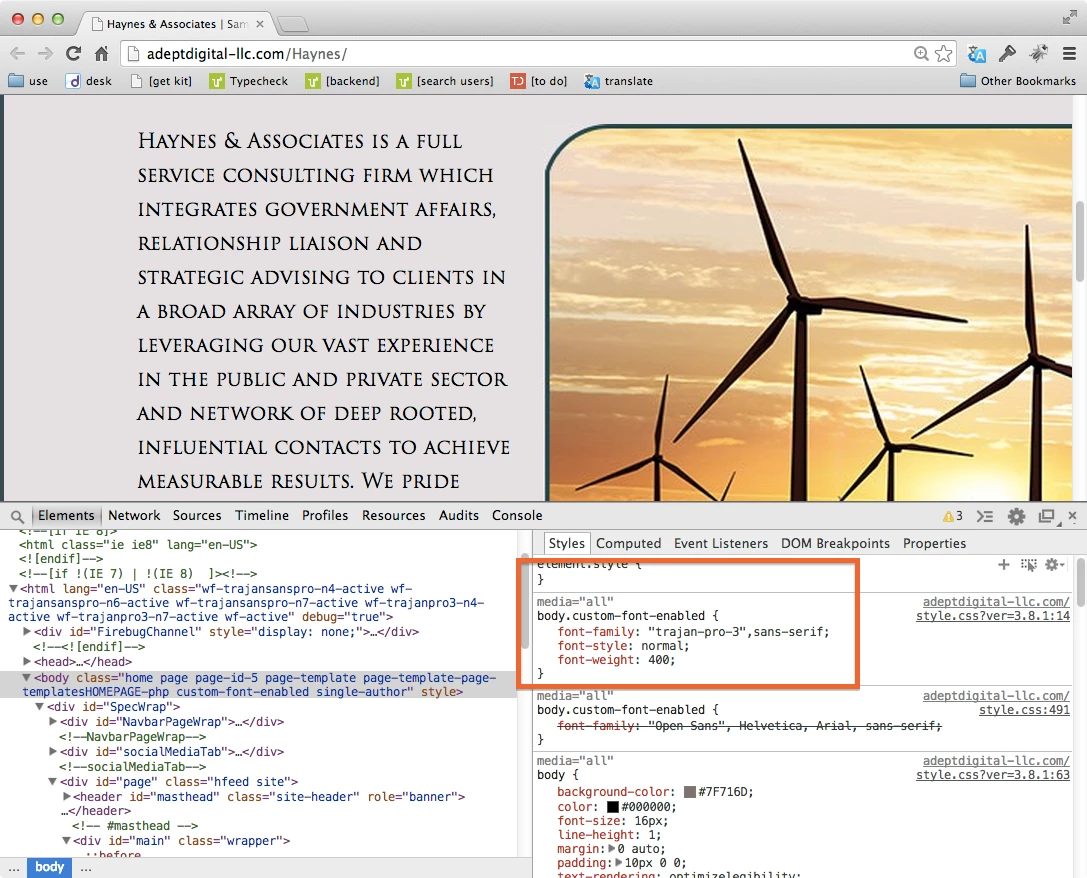Open the translate bookmark
The width and height of the screenshot is (1087, 878).
pos(618,81)
